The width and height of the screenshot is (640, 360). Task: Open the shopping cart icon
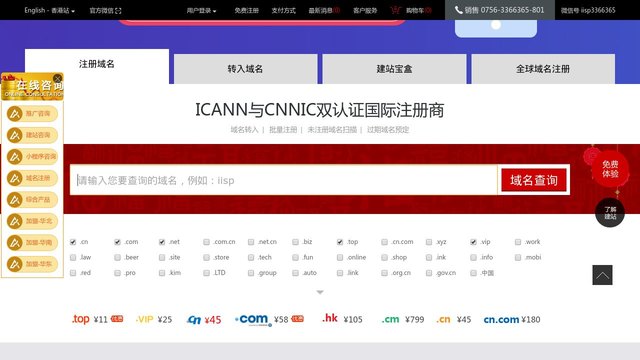tap(396, 10)
